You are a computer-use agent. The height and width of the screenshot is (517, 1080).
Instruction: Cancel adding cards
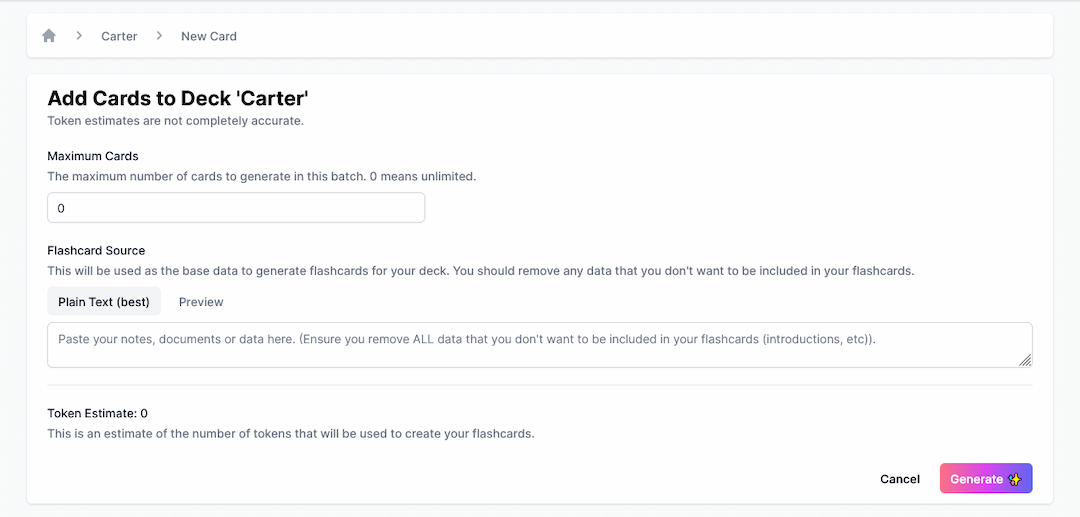pyautogui.click(x=900, y=479)
